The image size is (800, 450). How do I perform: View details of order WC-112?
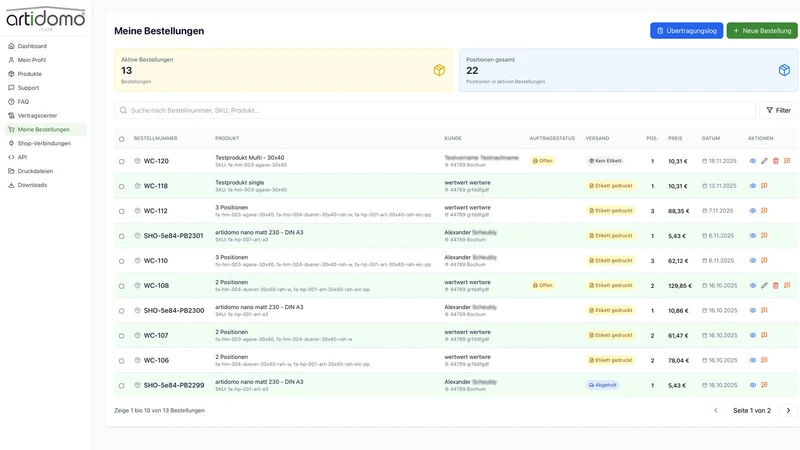[753, 211]
